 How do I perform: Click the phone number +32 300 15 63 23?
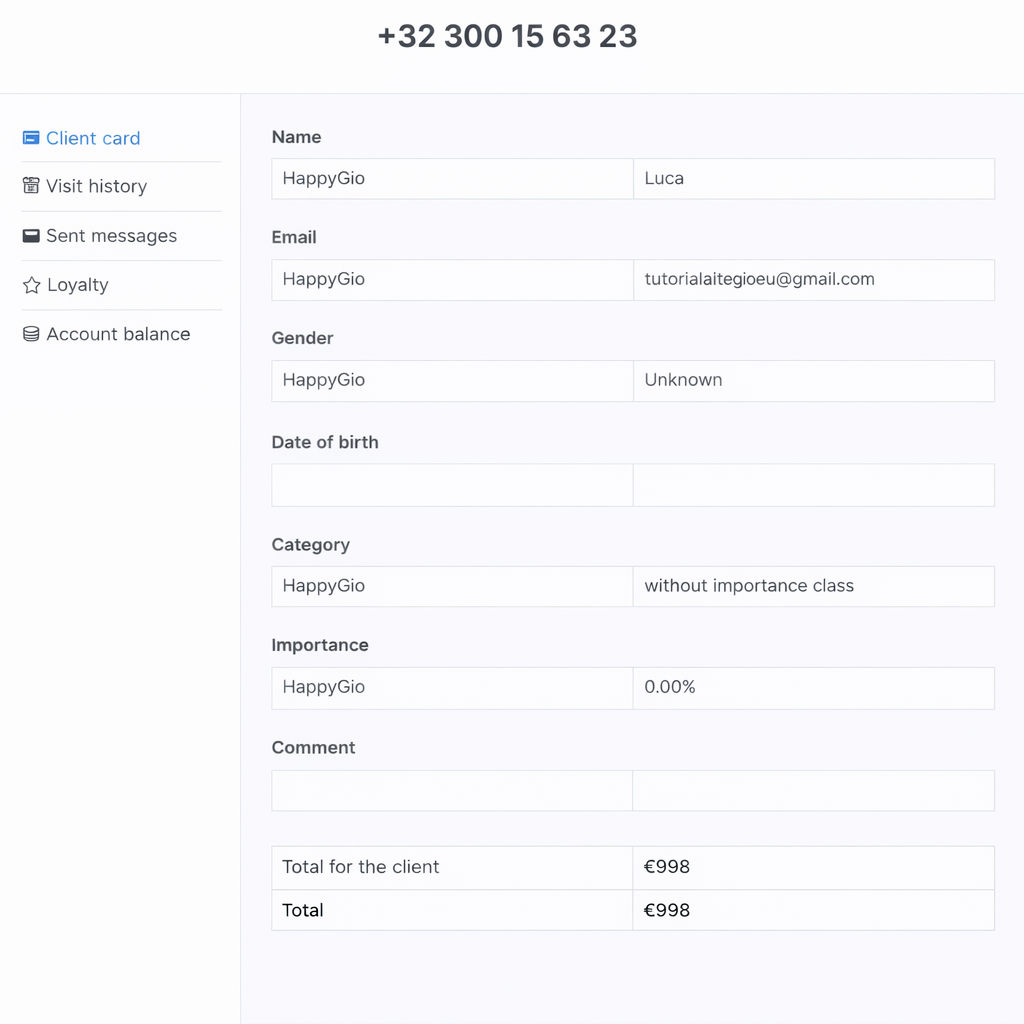click(507, 36)
